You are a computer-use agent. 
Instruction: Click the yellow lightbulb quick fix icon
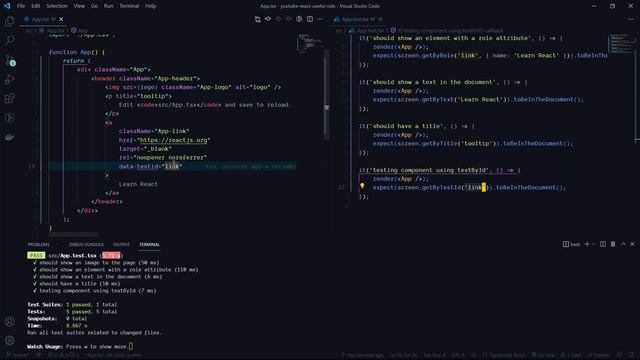[362, 187]
